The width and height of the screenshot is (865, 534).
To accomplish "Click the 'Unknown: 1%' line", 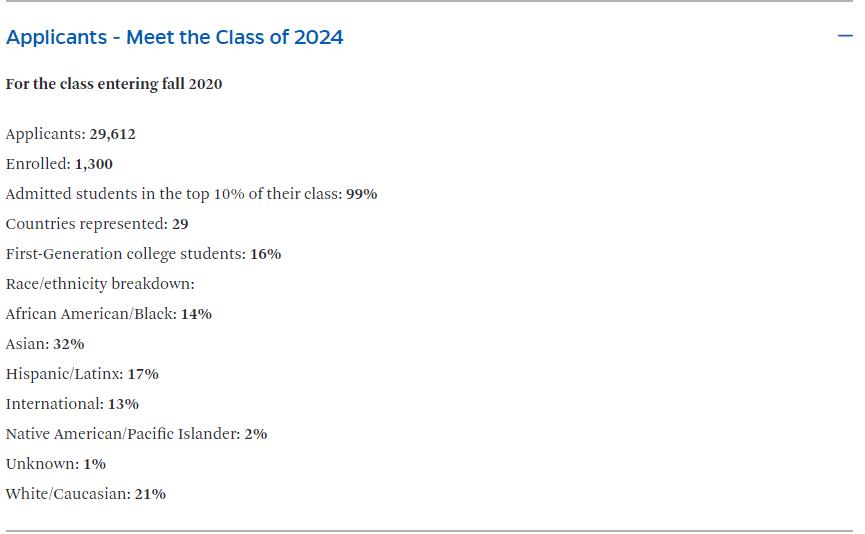I will tap(56, 464).
